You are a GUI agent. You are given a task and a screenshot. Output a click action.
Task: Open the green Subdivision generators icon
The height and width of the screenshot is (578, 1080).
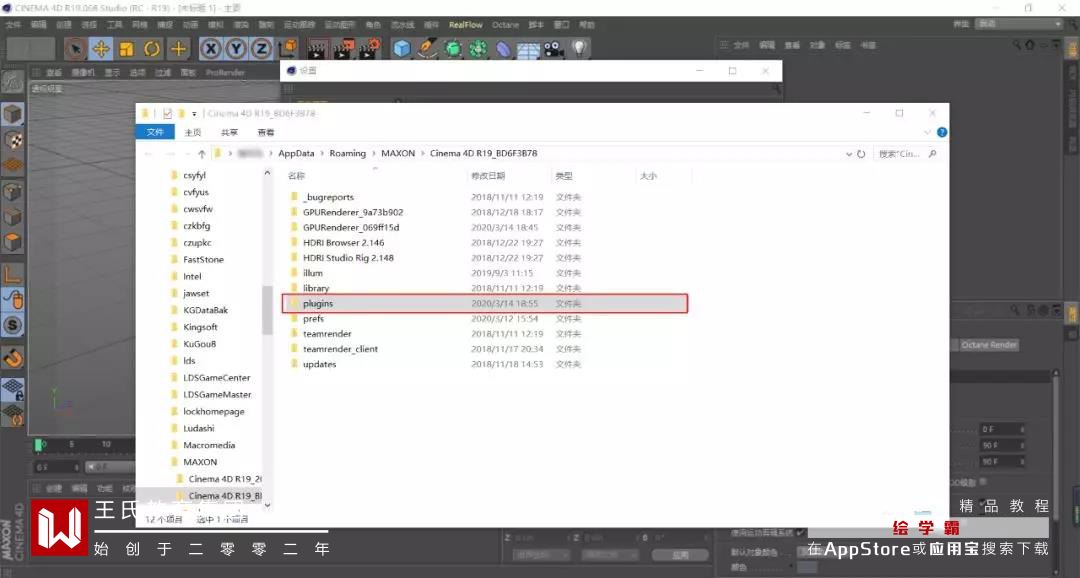pos(453,48)
